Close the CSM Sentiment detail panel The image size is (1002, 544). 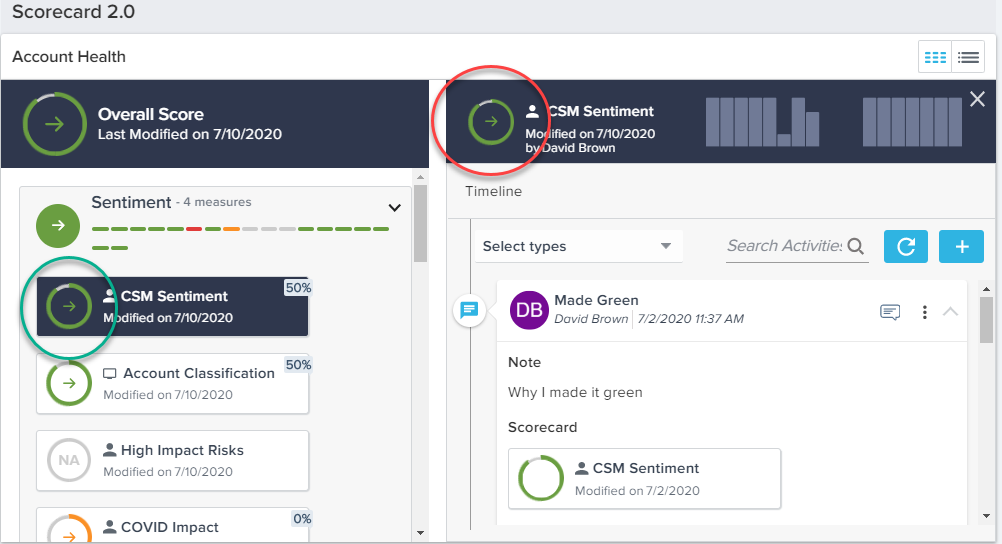[x=977, y=99]
